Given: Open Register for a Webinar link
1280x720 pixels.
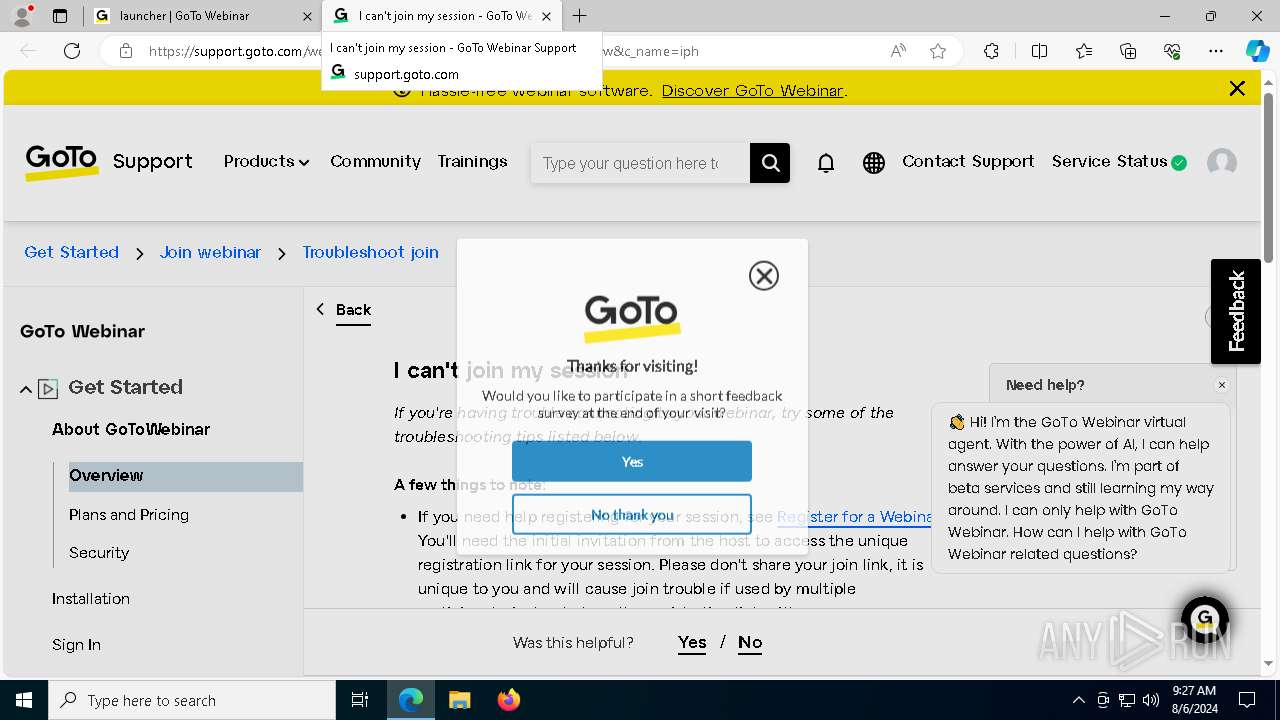Looking at the screenshot, I should coord(855,517).
